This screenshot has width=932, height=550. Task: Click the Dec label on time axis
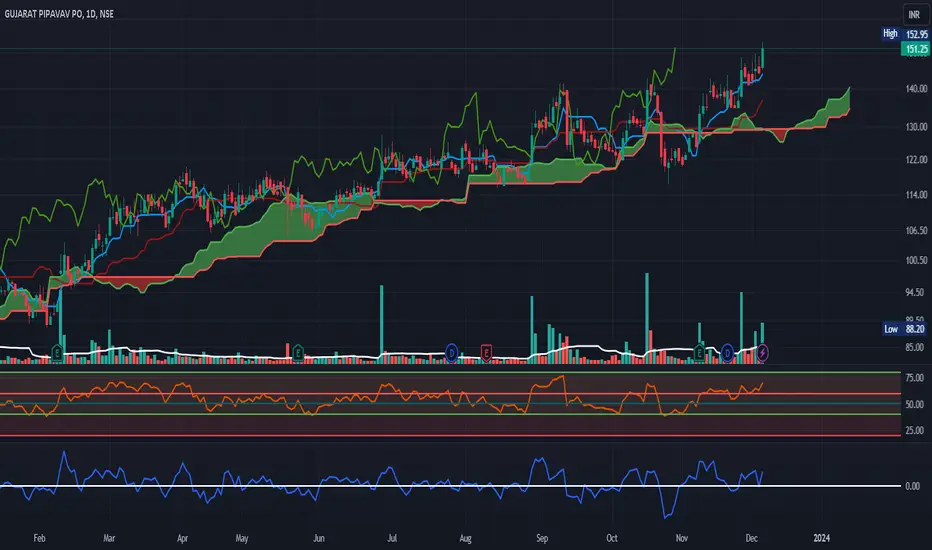point(751,538)
